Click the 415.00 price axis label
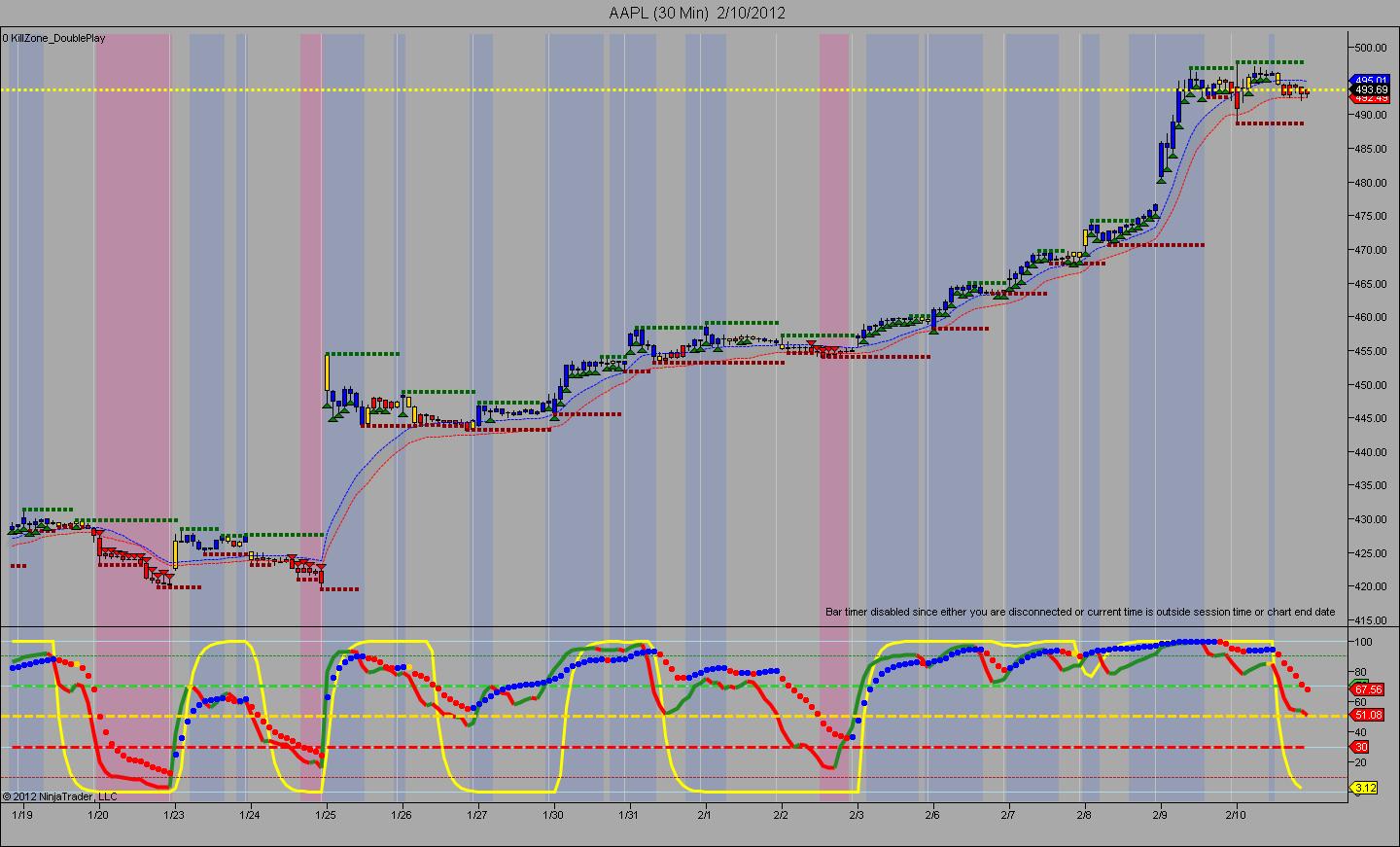The height and width of the screenshot is (847, 1400). point(1369,620)
